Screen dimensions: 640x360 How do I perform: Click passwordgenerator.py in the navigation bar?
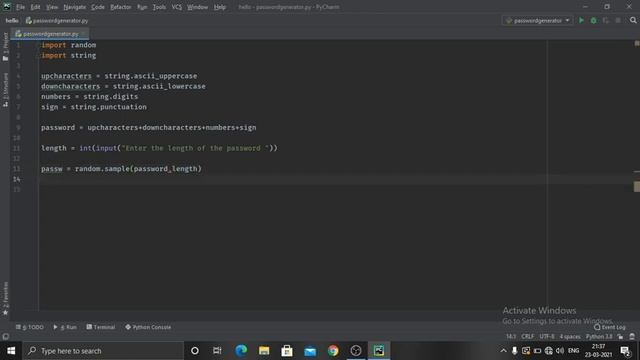coord(57,20)
